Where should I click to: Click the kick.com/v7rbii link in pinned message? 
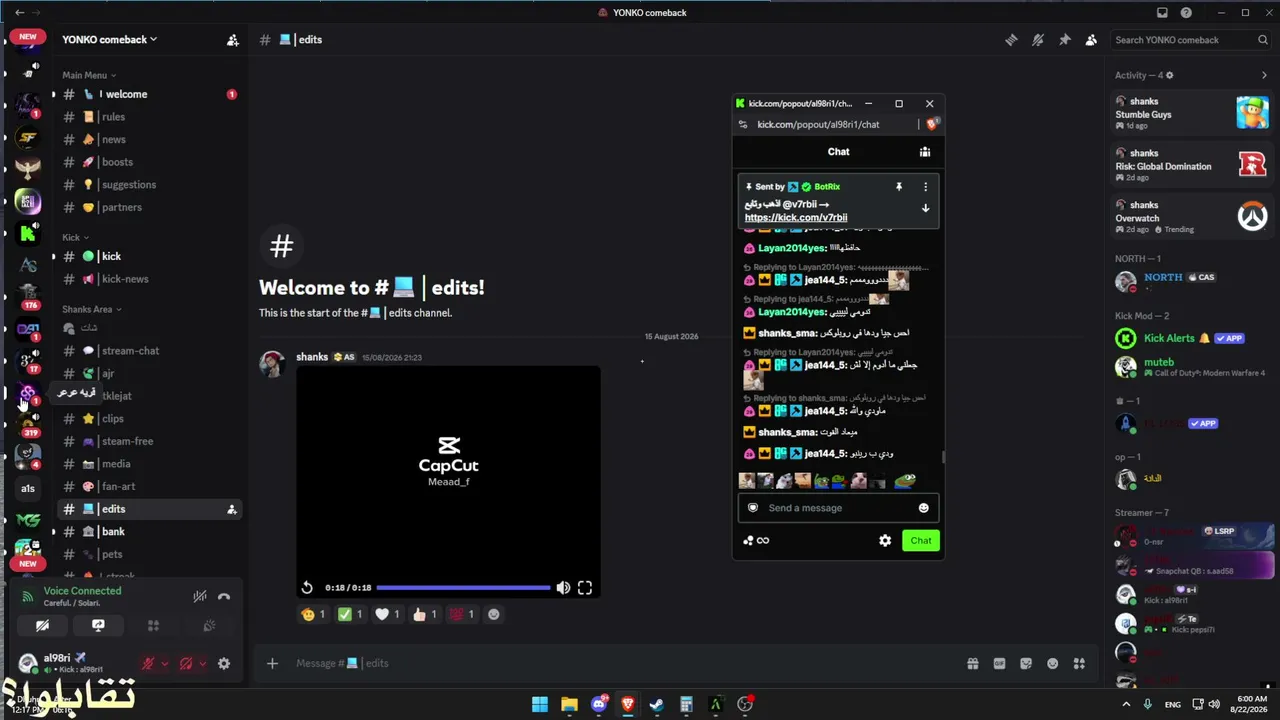[796, 217]
